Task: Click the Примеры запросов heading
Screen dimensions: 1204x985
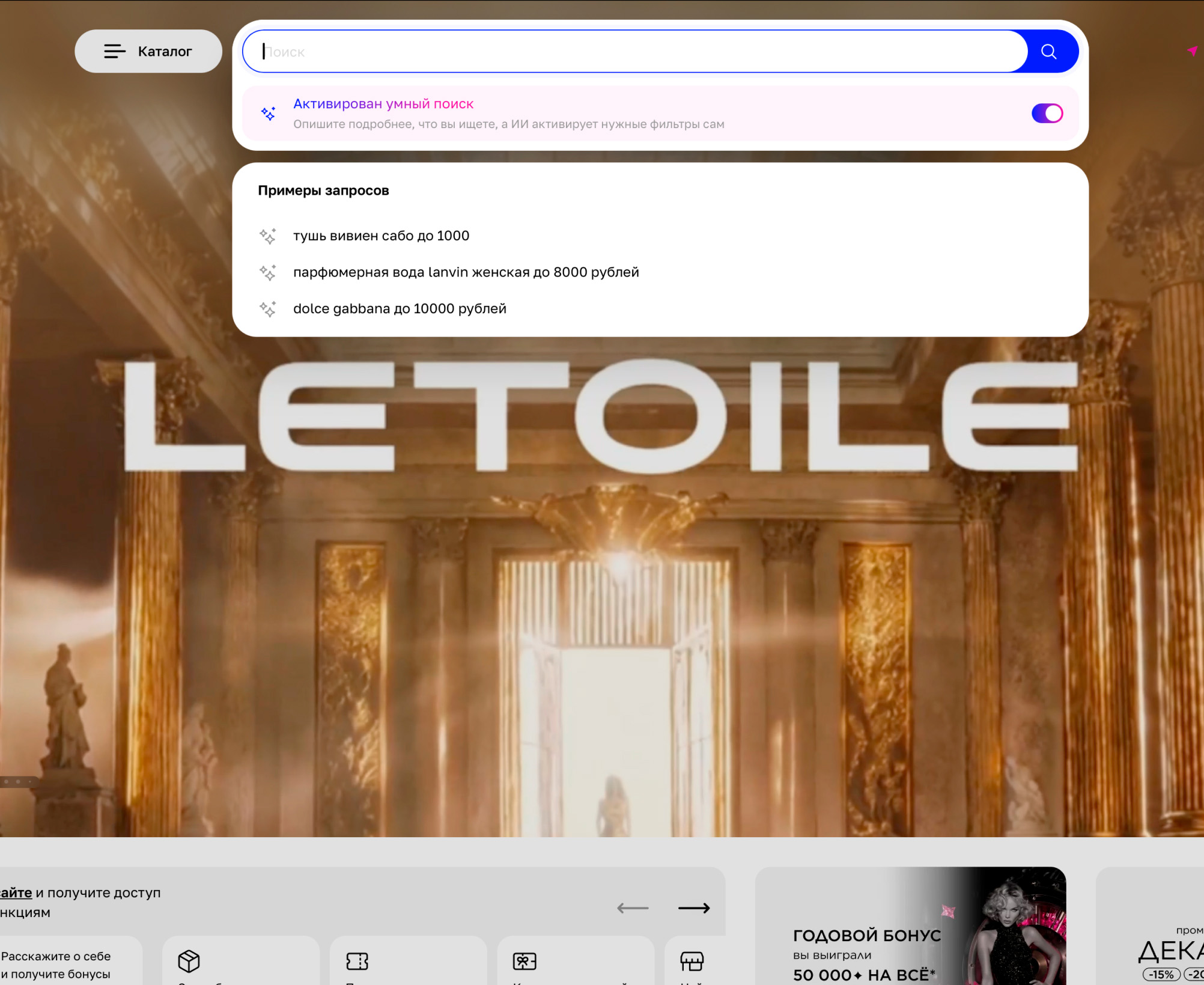Action: tap(323, 191)
